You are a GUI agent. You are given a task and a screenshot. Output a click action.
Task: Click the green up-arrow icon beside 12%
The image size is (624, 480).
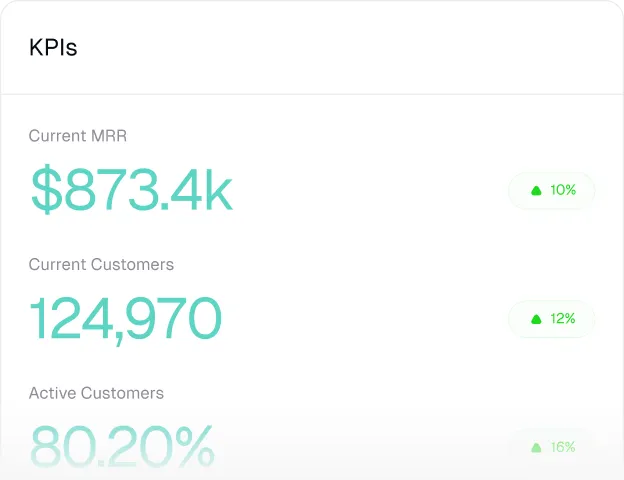536,319
